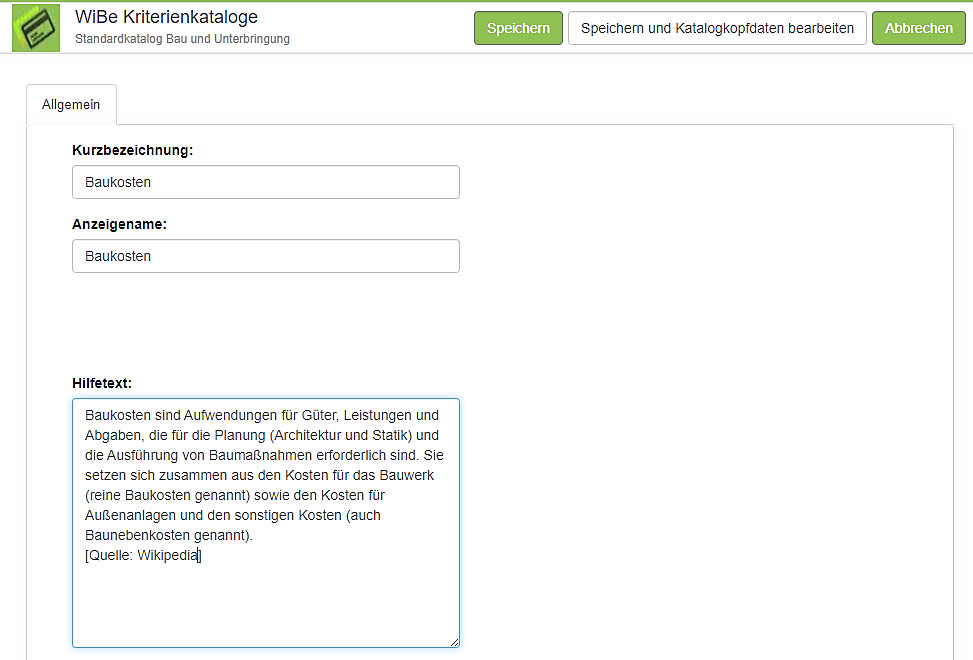Click the Kurzbezeichnung label
The width and height of the screenshot is (973, 660).
[132, 150]
